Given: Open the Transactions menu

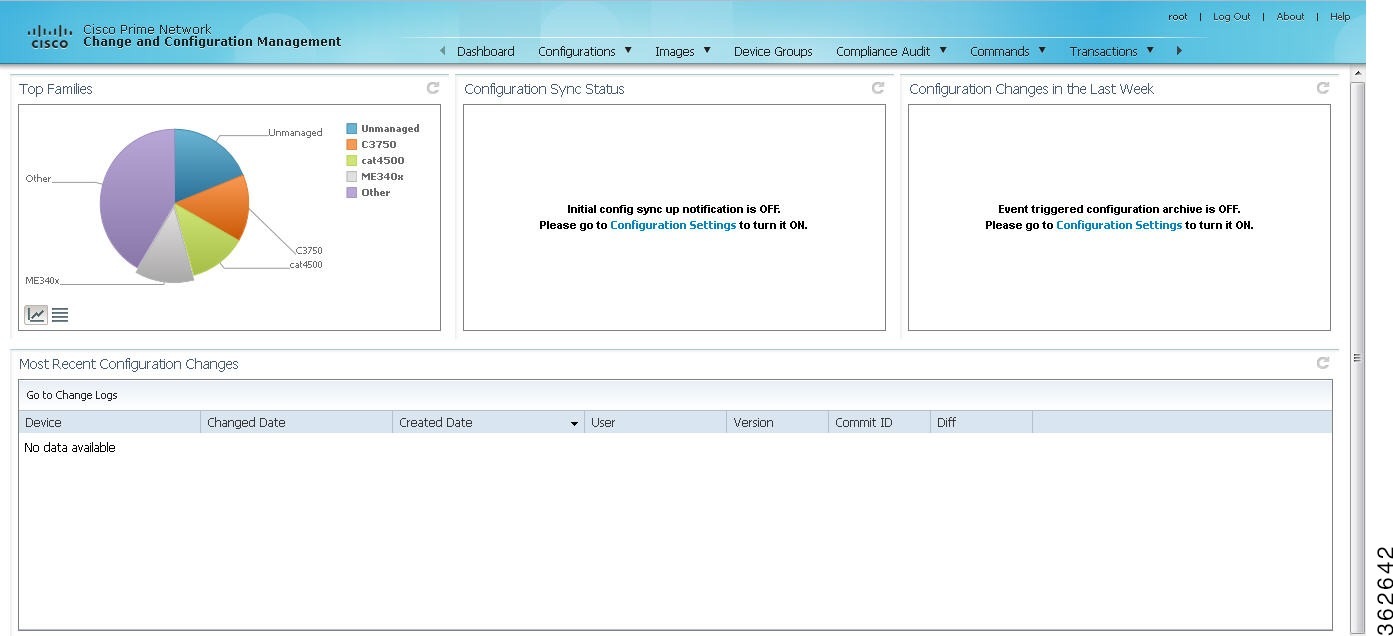Looking at the screenshot, I should point(1104,51).
